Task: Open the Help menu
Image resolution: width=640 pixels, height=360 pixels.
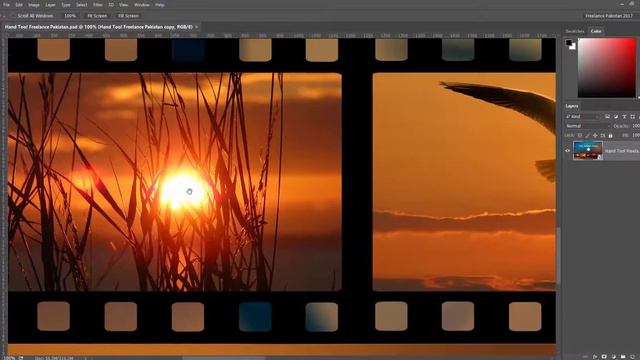Action: coord(160,5)
